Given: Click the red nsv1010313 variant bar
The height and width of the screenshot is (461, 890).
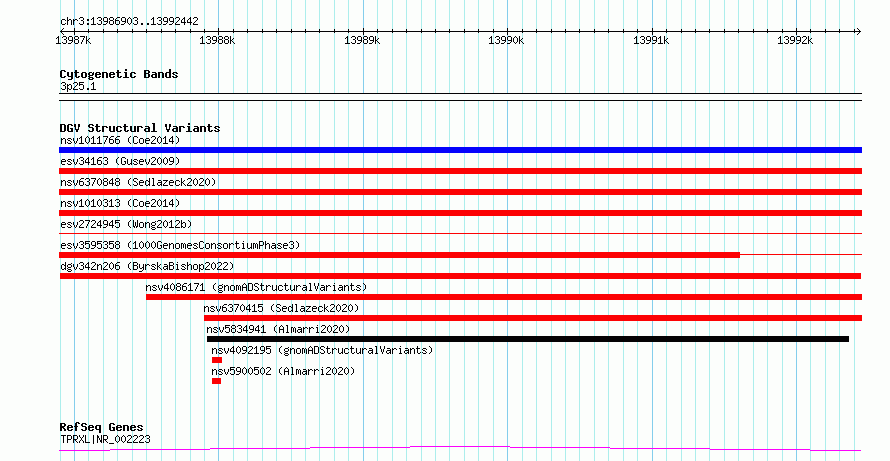Looking at the screenshot, I should (x=460, y=213).
